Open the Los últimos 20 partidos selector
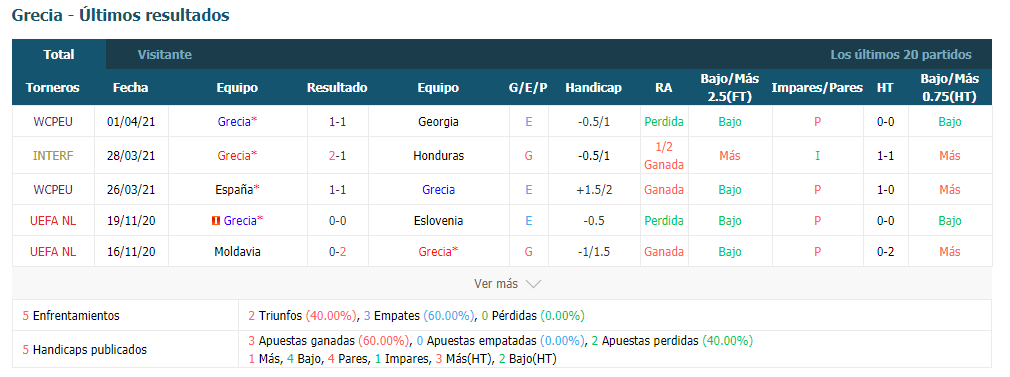The width and height of the screenshot is (1010, 377). (900, 55)
